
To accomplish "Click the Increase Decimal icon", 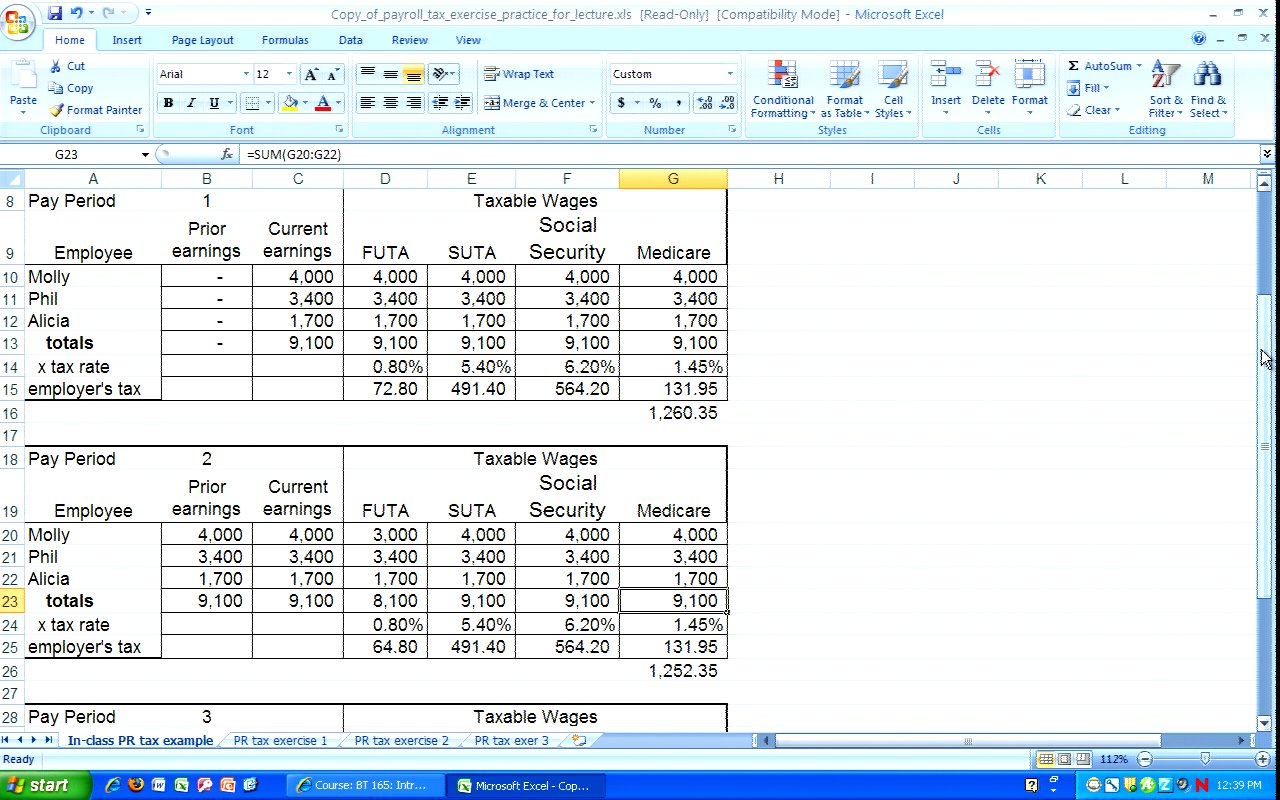I will point(703,103).
